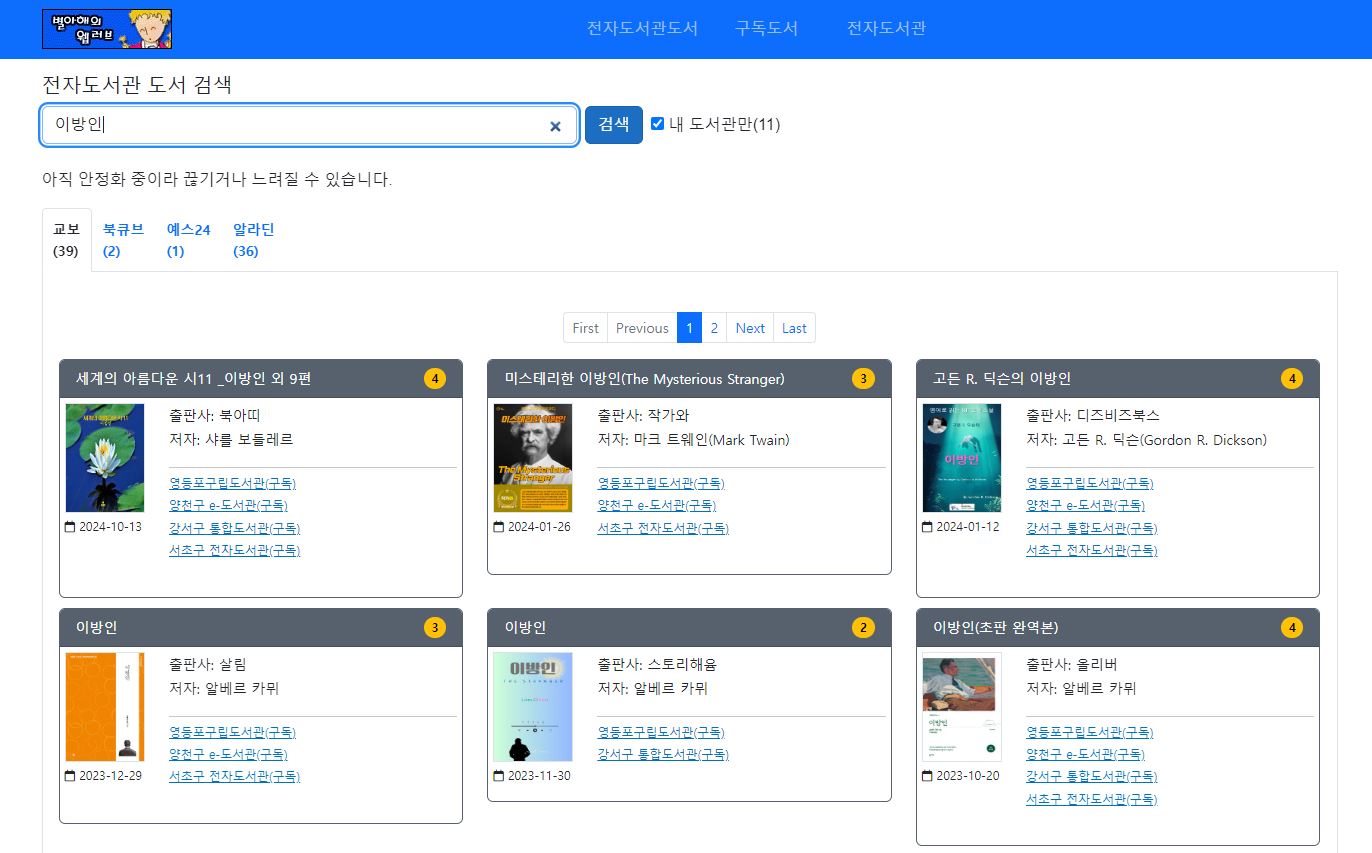This screenshot has width=1372, height=853.
Task: Open 전자도서관도서 in the top navigation
Action: click(x=642, y=28)
